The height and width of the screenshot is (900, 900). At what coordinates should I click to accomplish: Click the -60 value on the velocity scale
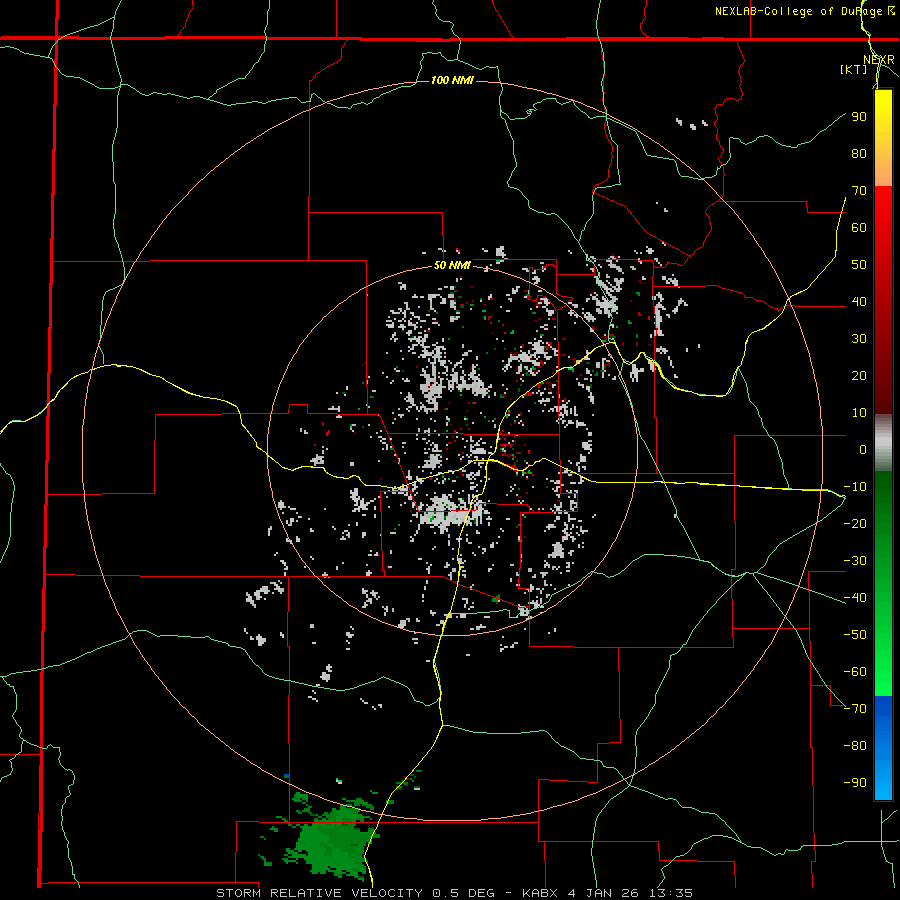click(855, 672)
